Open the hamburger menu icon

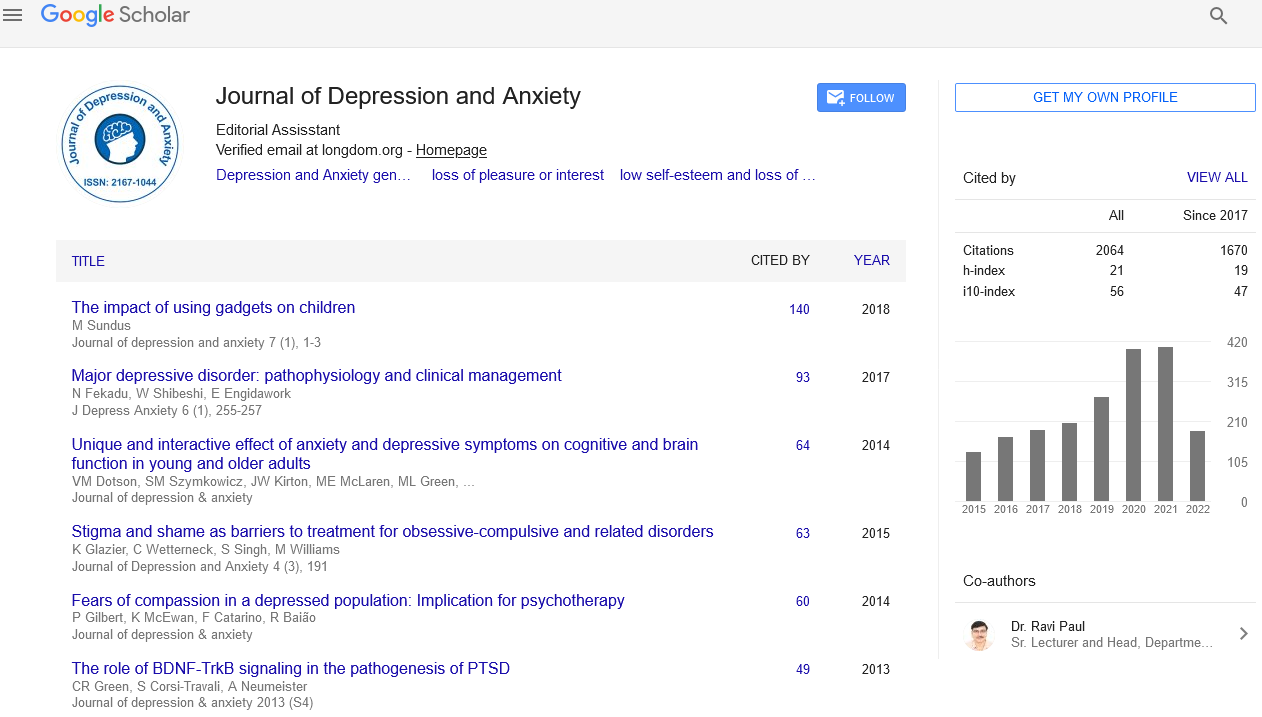click(x=13, y=15)
